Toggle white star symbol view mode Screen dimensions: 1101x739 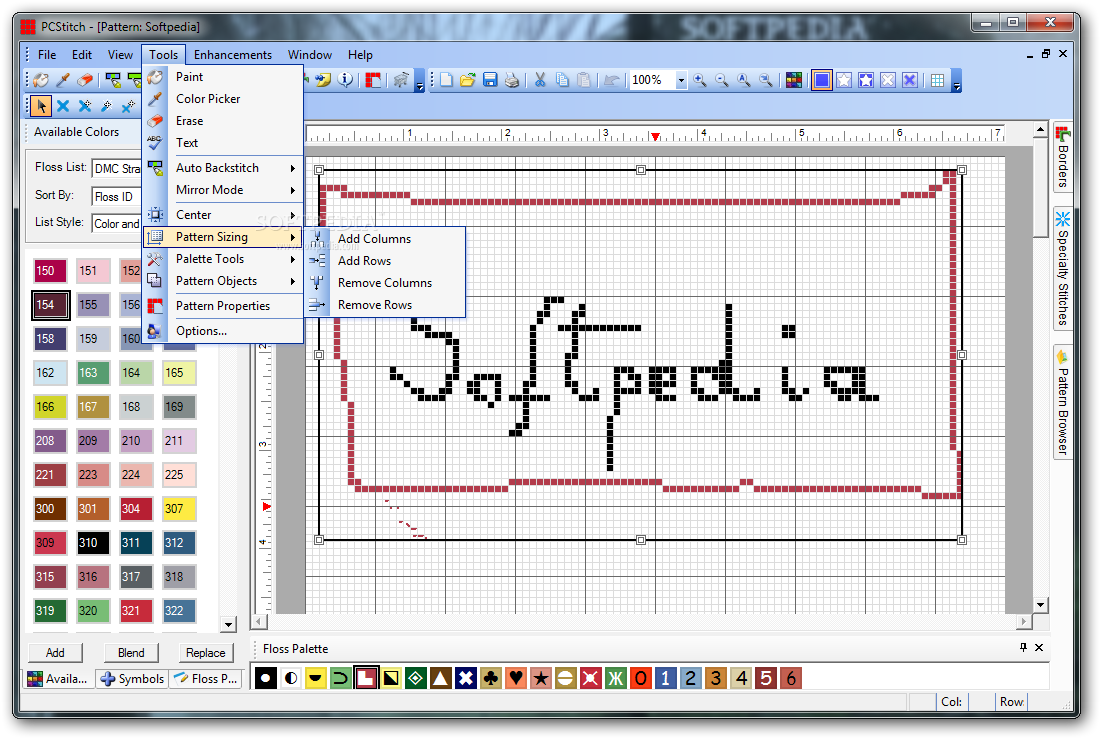click(x=844, y=80)
